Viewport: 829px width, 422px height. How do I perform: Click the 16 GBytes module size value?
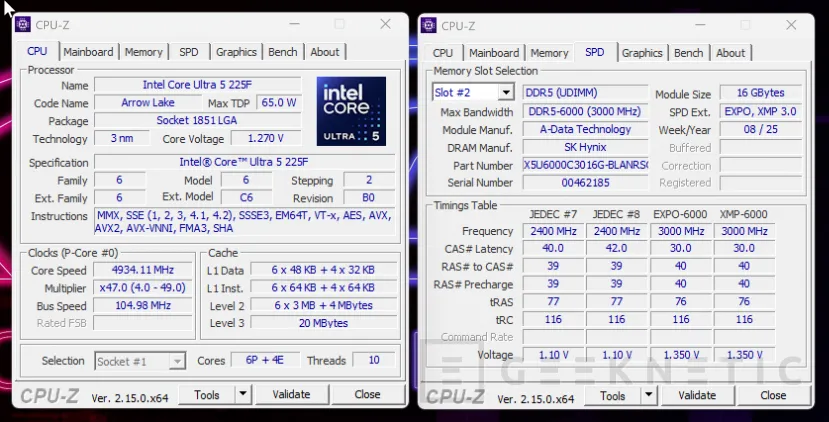click(x=761, y=93)
